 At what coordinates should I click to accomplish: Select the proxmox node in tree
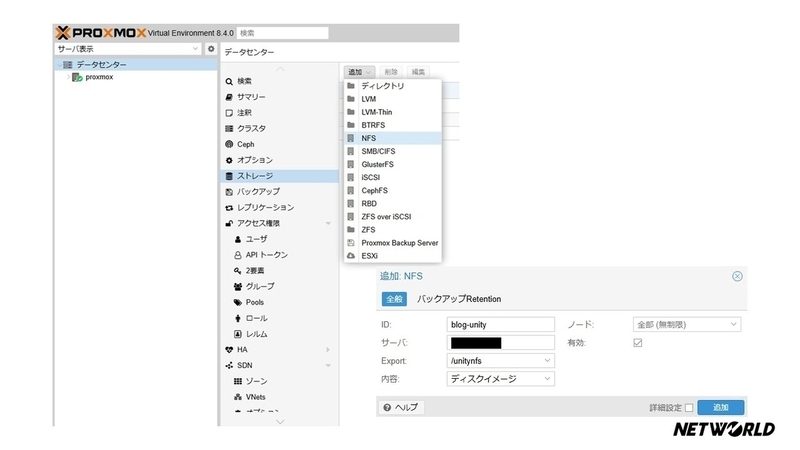click(99, 77)
